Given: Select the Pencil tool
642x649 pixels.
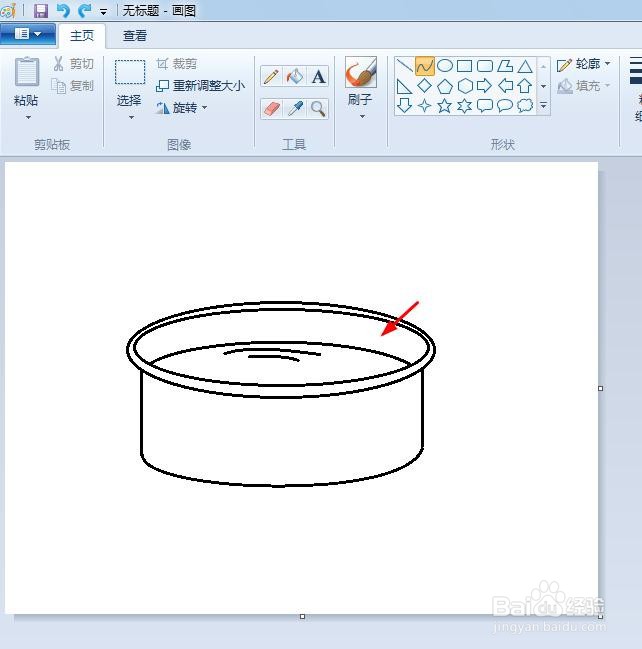Looking at the screenshot, I should click(271, 76).
